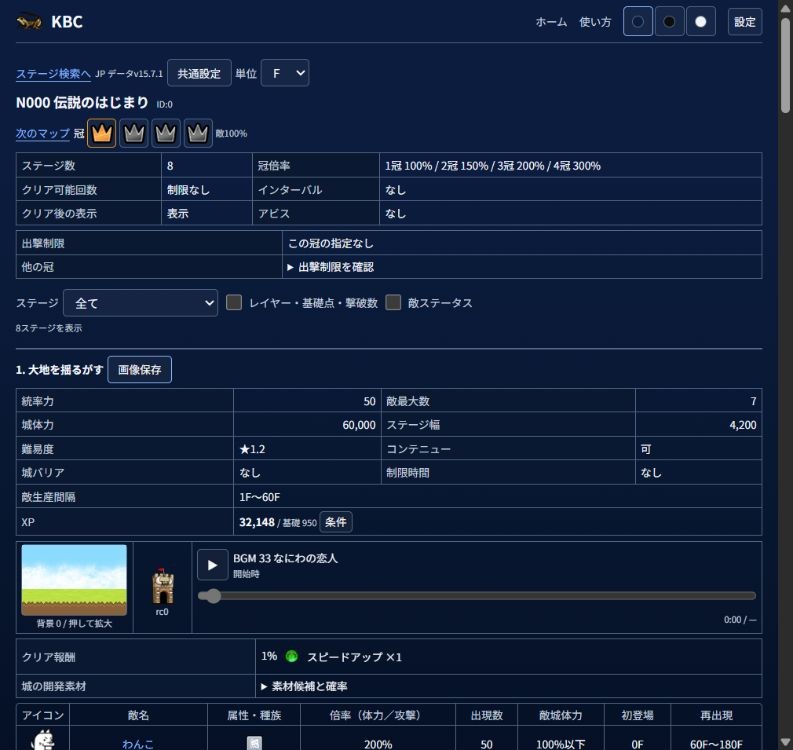Open the わんこ enemy name link

click(x=138, y=744)
